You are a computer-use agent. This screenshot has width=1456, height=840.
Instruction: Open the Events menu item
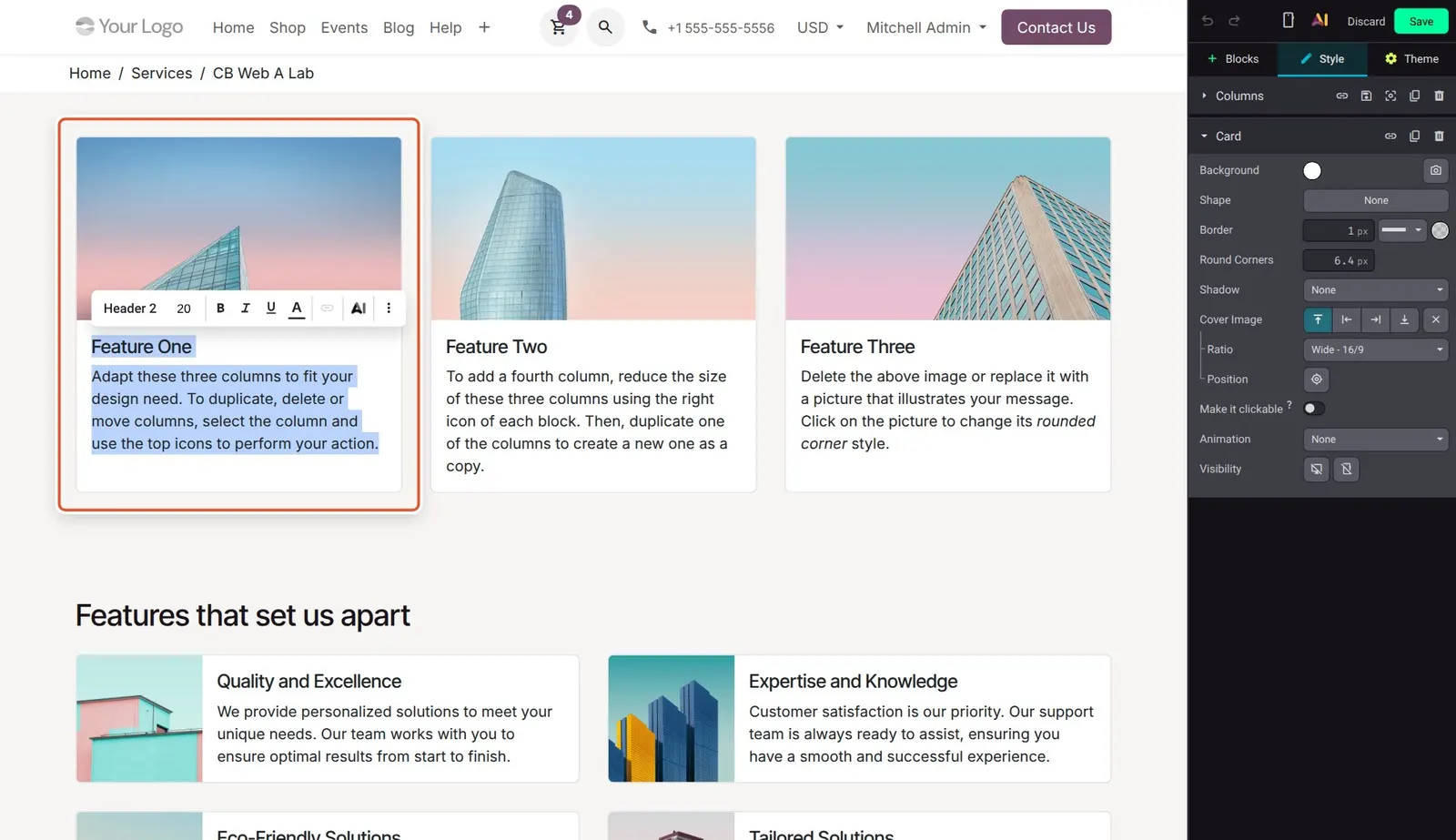(x=344, y=27)
